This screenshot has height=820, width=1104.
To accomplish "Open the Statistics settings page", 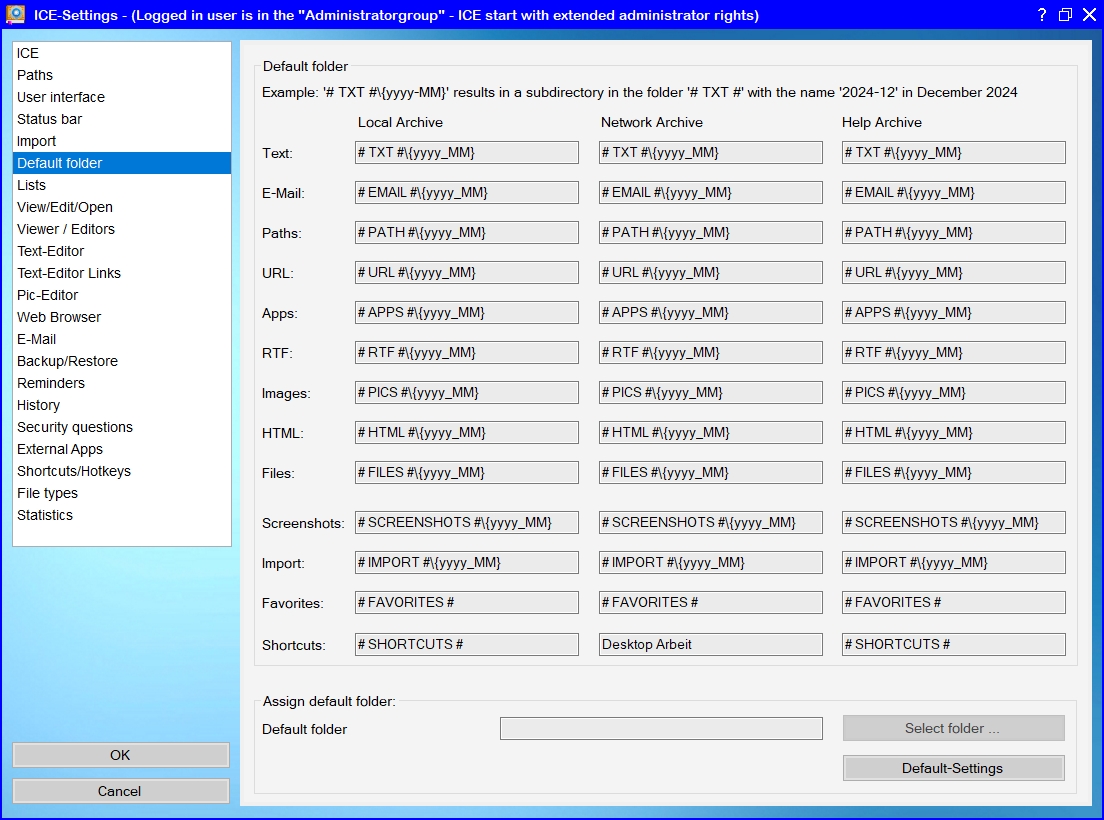I will click(45, 515).
